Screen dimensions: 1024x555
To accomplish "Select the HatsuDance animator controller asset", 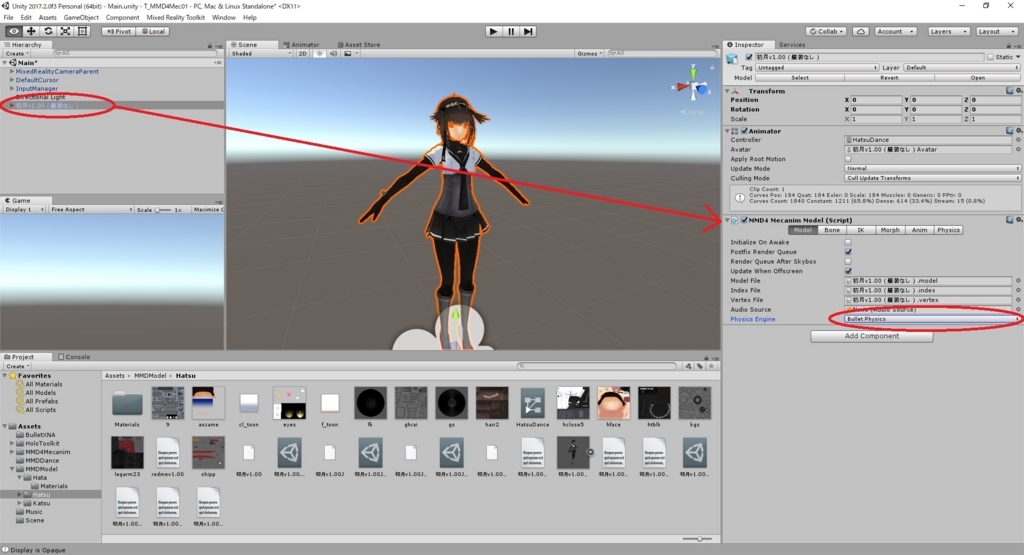I will (x=532, y=404).
